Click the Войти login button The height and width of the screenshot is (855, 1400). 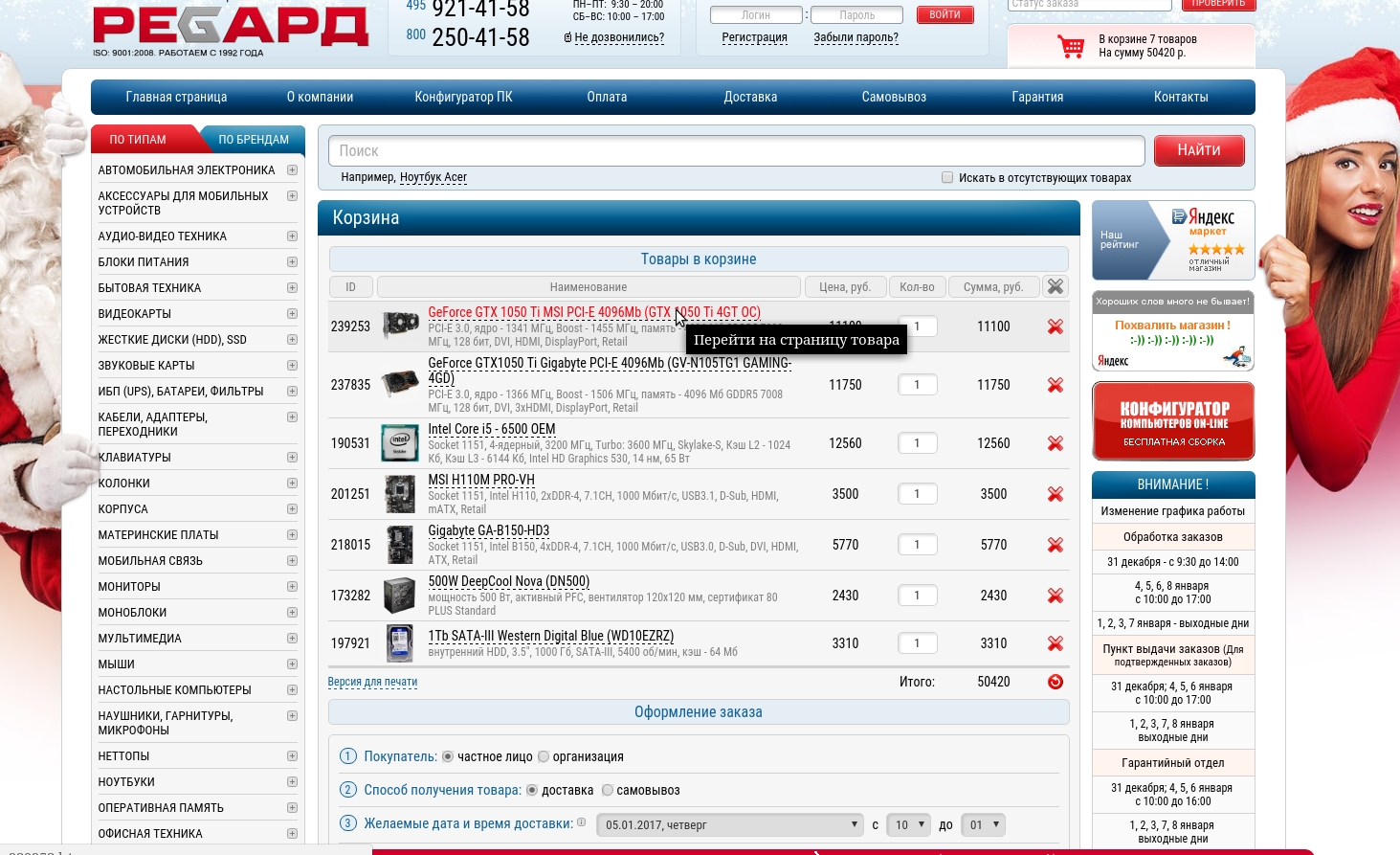point(944,15)
